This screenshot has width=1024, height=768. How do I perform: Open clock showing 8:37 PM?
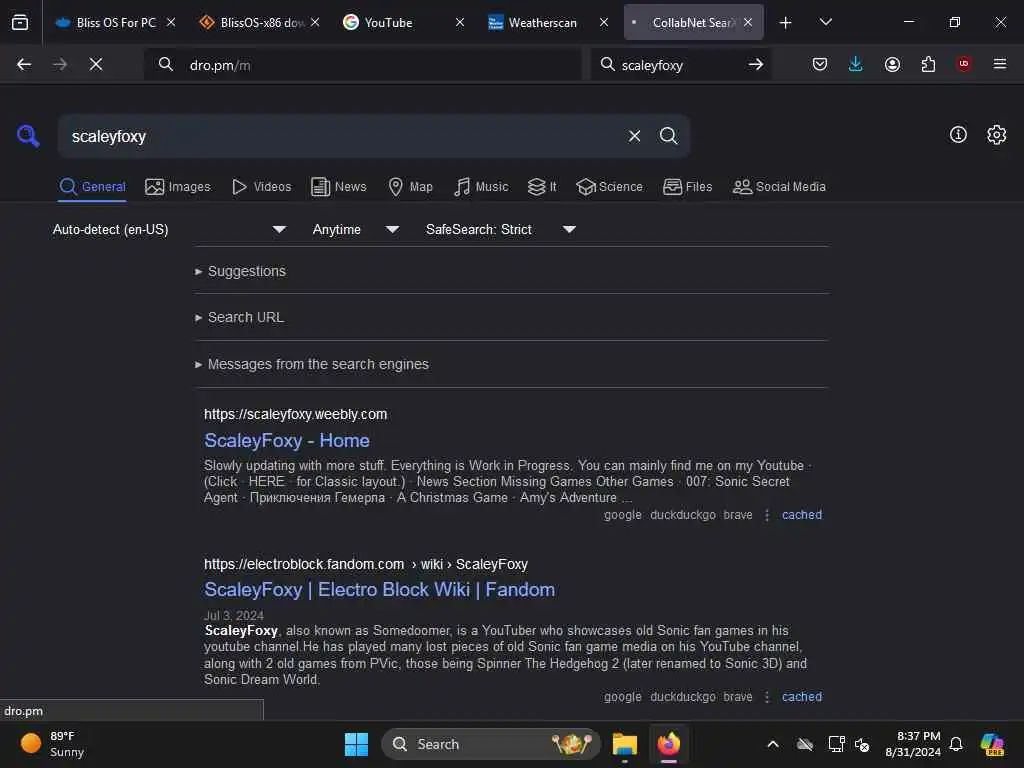click(912, 744)
